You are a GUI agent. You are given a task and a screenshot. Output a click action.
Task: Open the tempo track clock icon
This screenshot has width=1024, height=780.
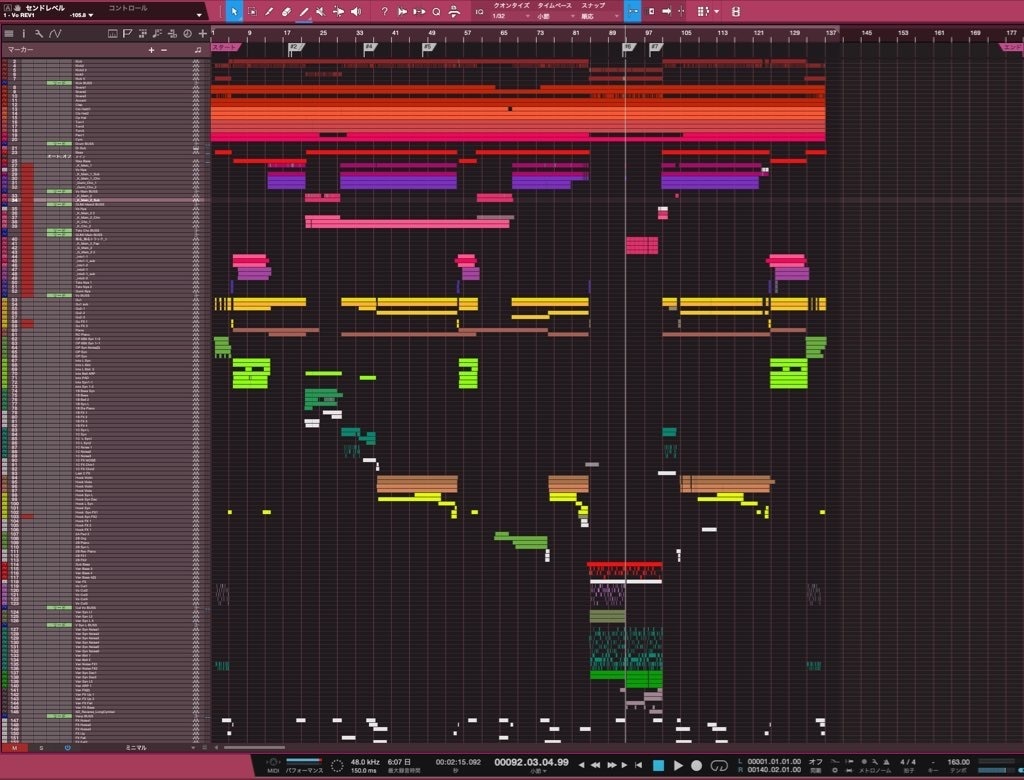click(x=187, y=33)
